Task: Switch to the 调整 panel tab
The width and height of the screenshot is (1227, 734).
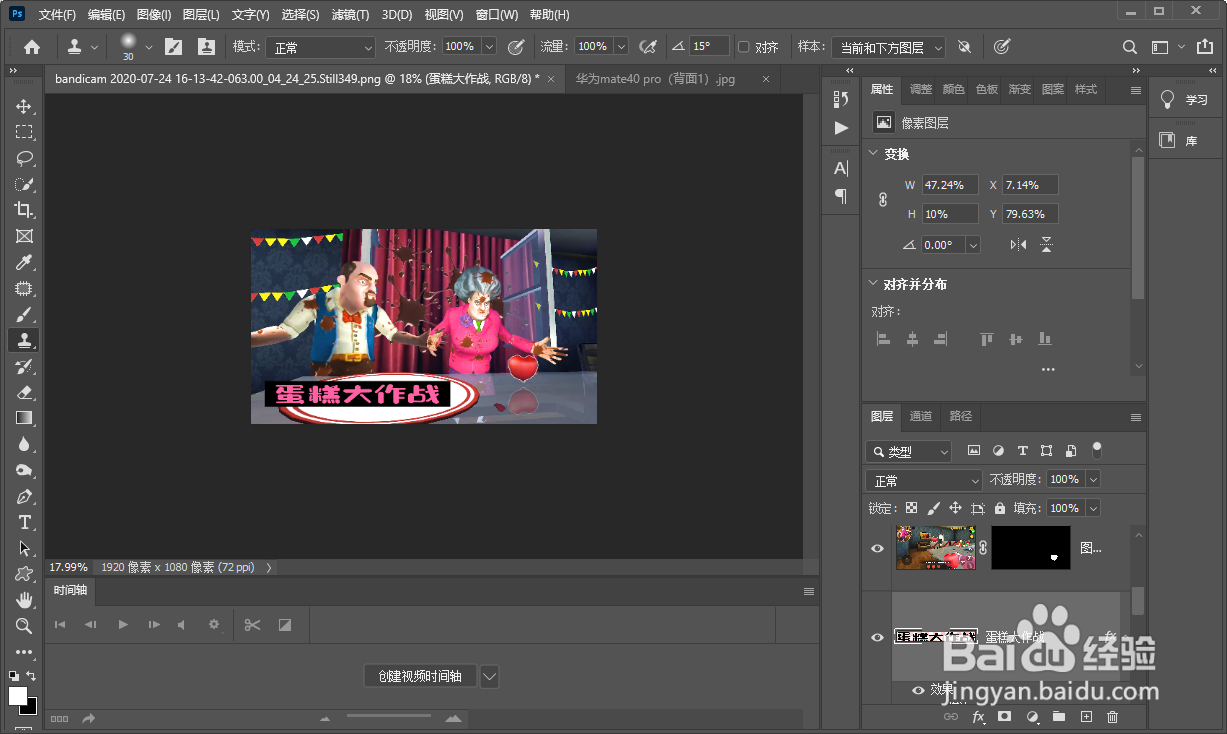Action: coord(921,89)
